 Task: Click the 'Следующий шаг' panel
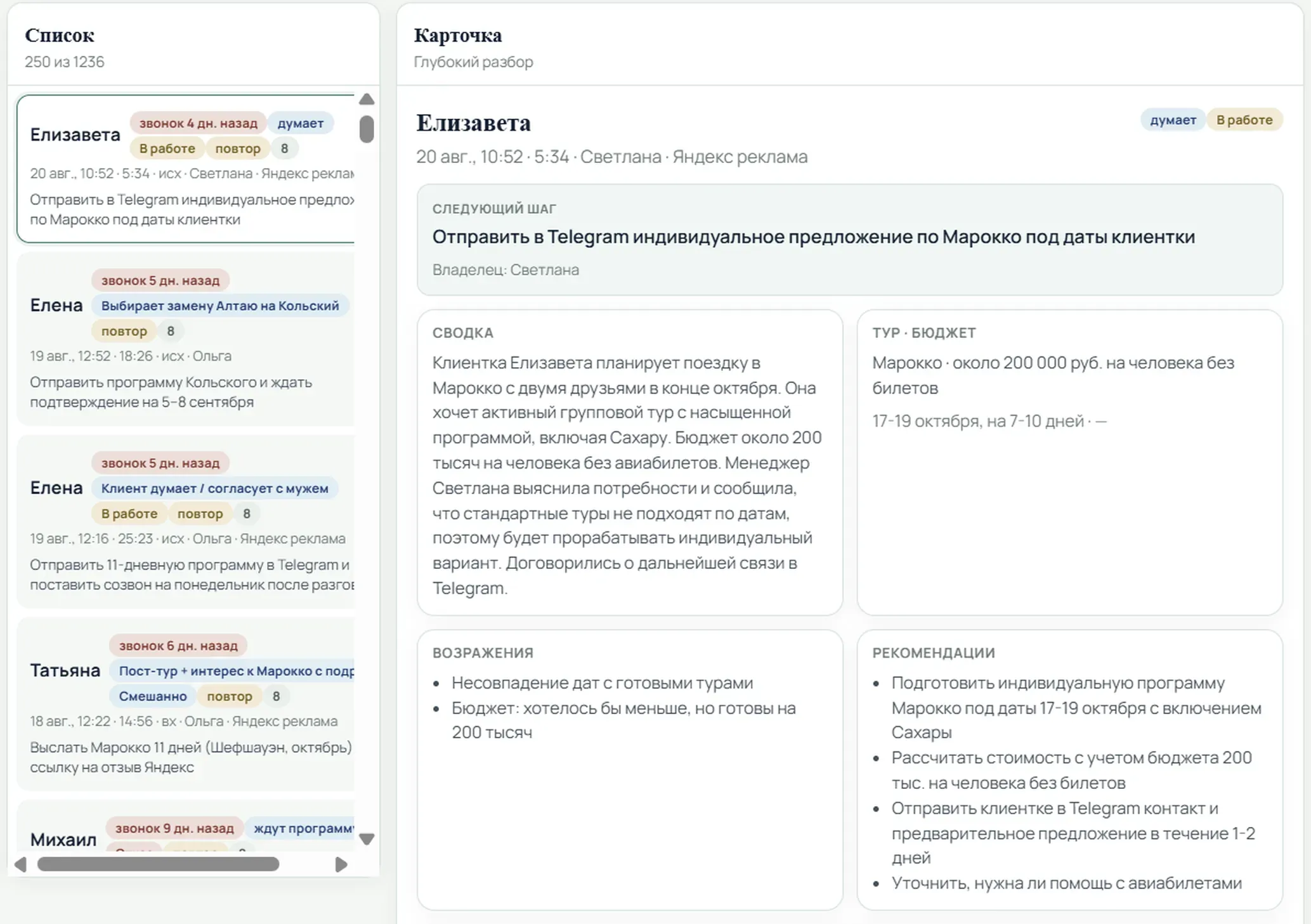tap(850, 240)
